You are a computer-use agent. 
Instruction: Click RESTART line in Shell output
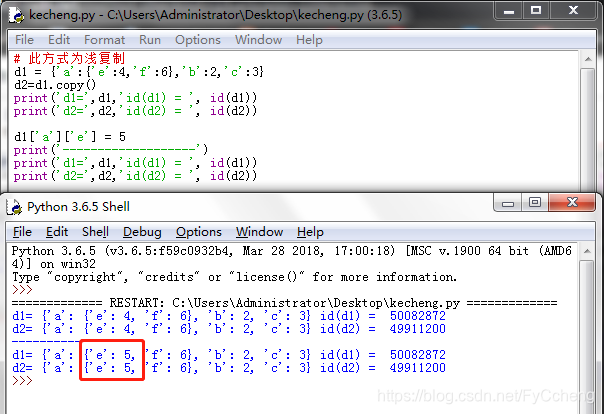point(285,303)
